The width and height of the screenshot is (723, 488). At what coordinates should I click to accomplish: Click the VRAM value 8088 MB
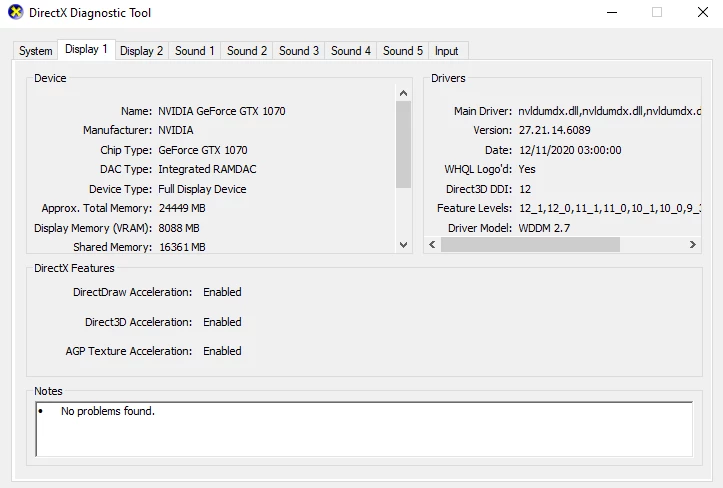(x=179, y=228)
